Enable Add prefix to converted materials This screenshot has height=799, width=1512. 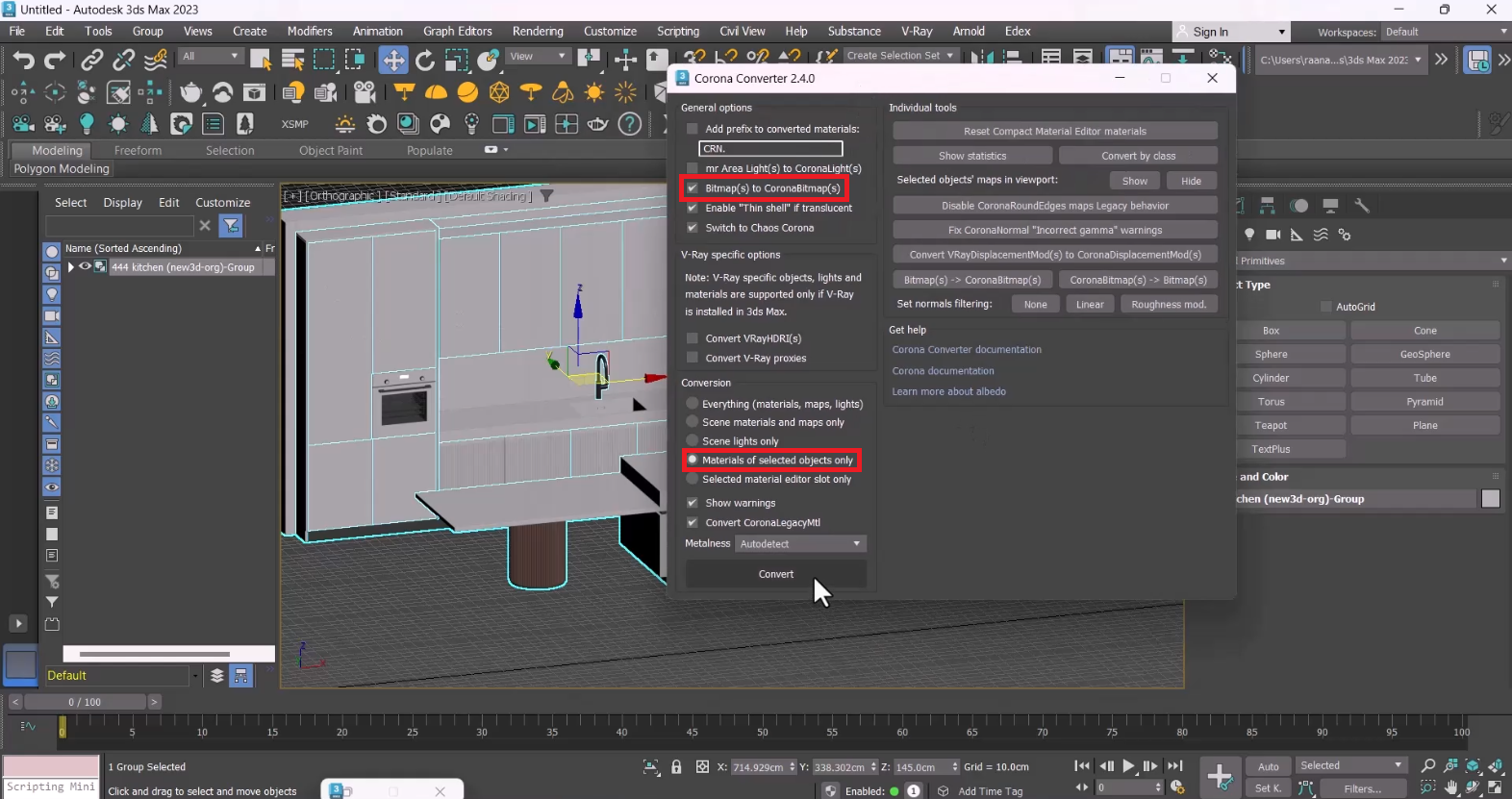pos(692,128)
